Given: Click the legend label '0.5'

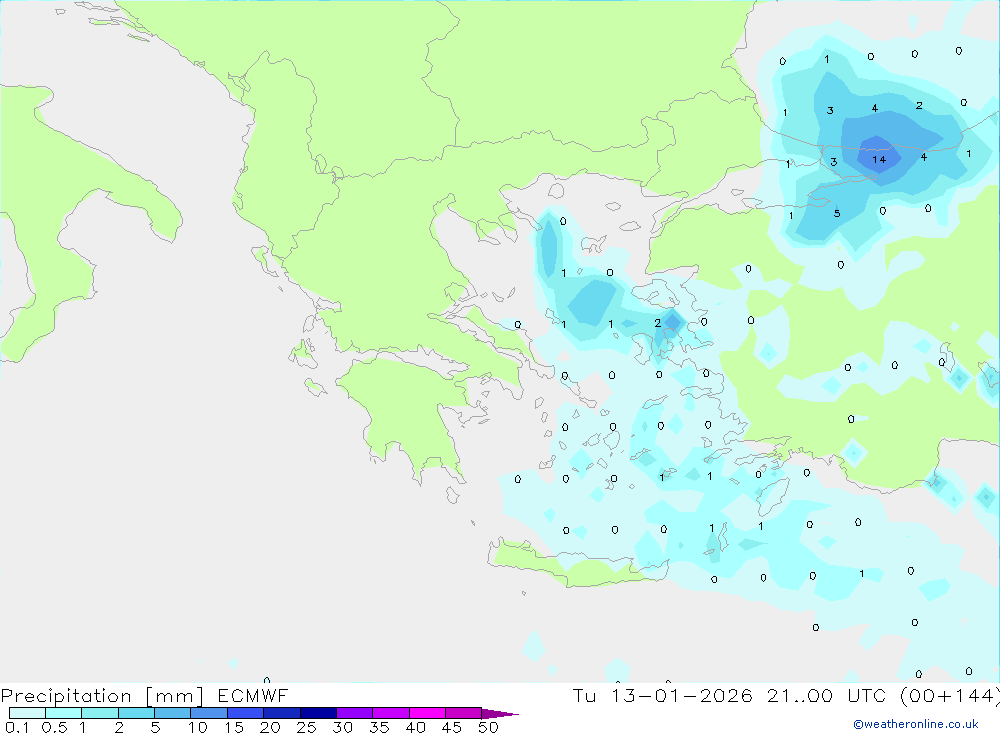Looking at the screenshot, I should 54,727.
